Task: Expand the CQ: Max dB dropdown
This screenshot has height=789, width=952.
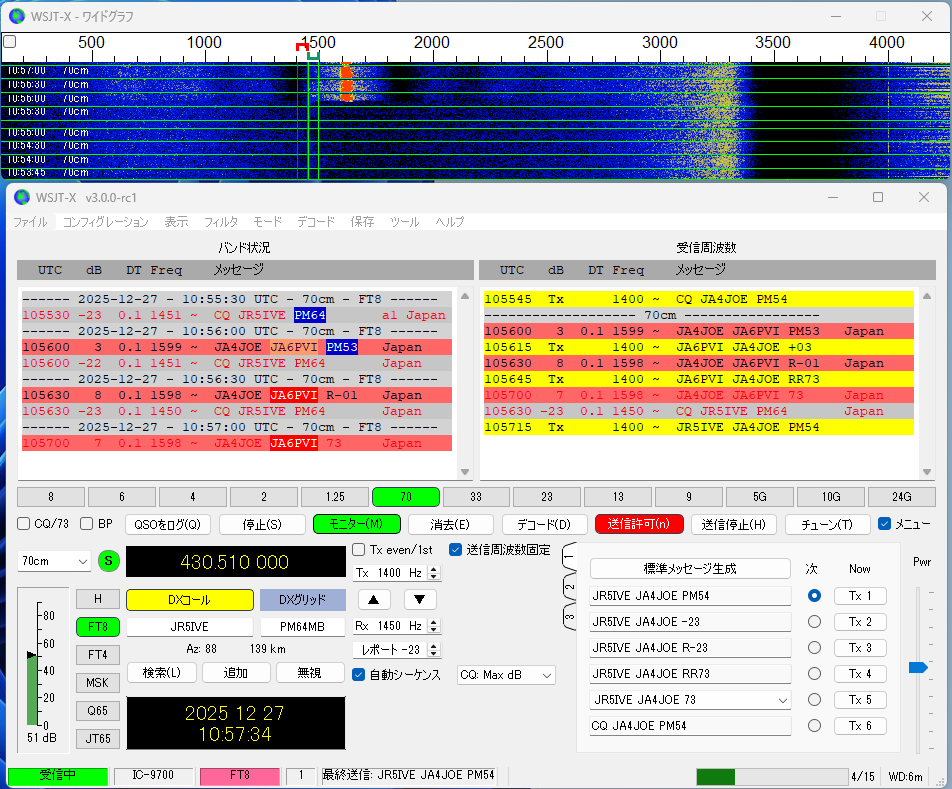Action: pos(506,676)
